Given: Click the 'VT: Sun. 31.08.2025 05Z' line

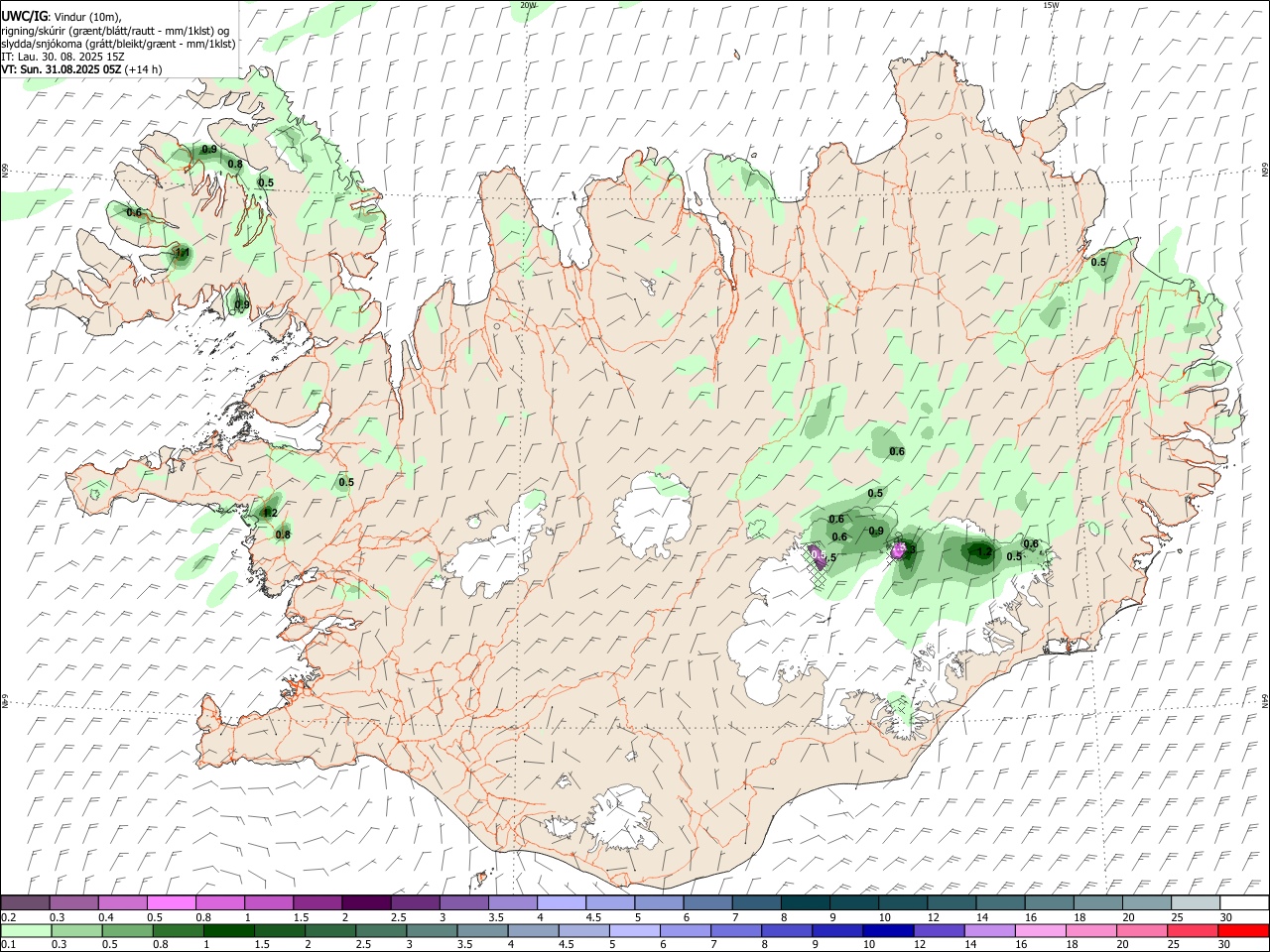Looking at the screenshot, I should click(x=61, y=69).
